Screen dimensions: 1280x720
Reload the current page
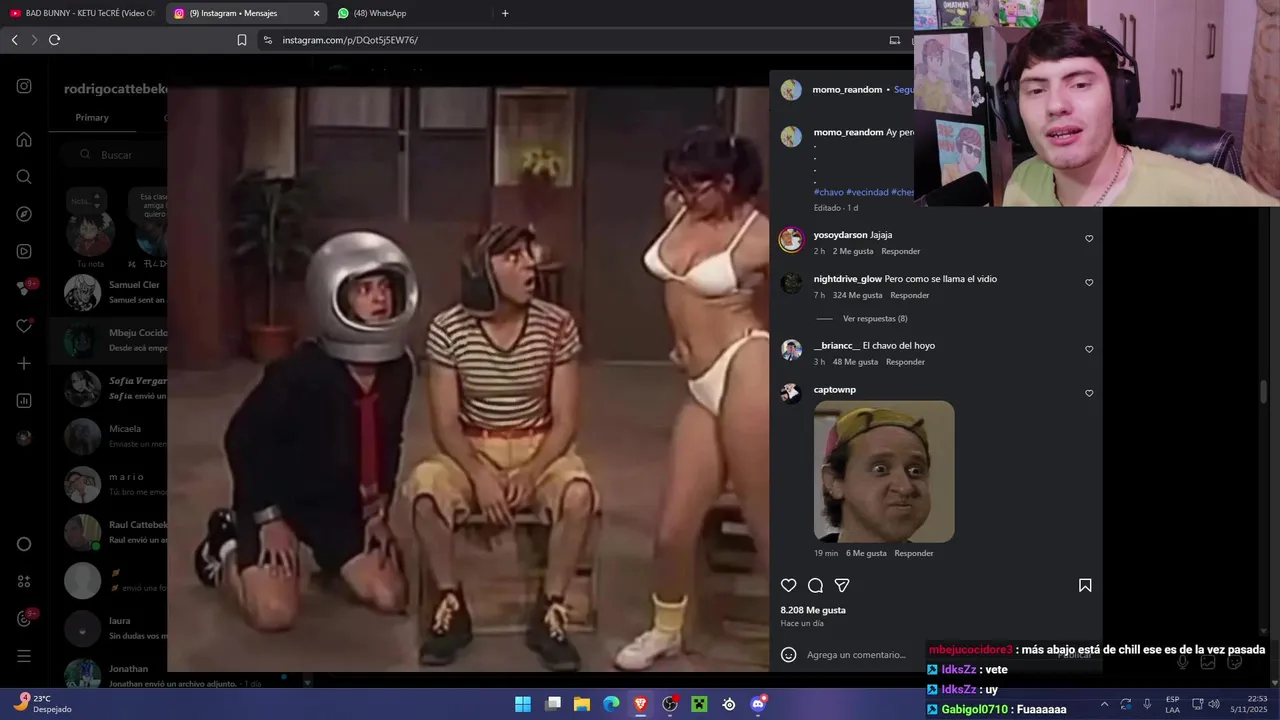(x=54, y=40)
